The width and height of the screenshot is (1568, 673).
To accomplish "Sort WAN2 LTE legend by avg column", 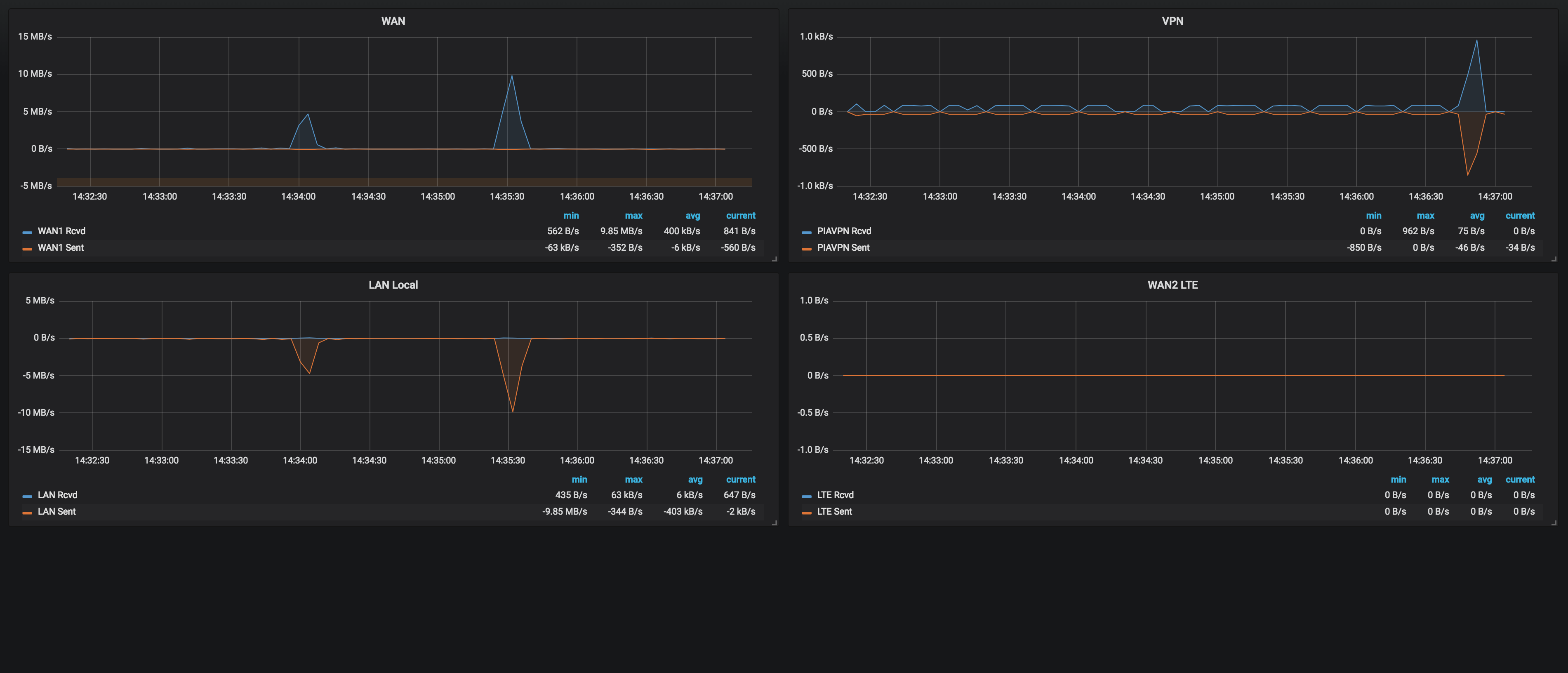I will (1485, 480).
